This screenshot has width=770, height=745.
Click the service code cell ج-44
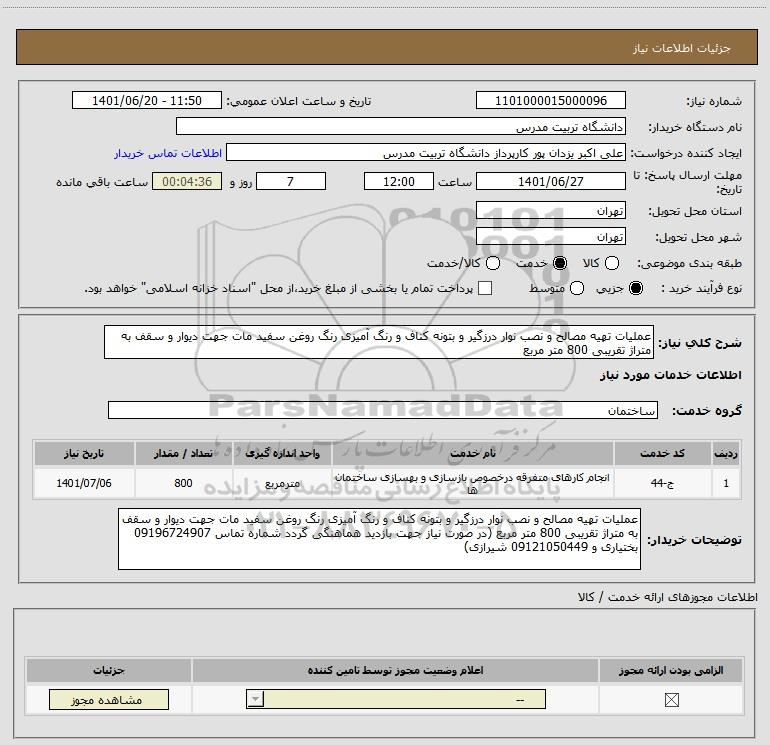click(662, 483)
